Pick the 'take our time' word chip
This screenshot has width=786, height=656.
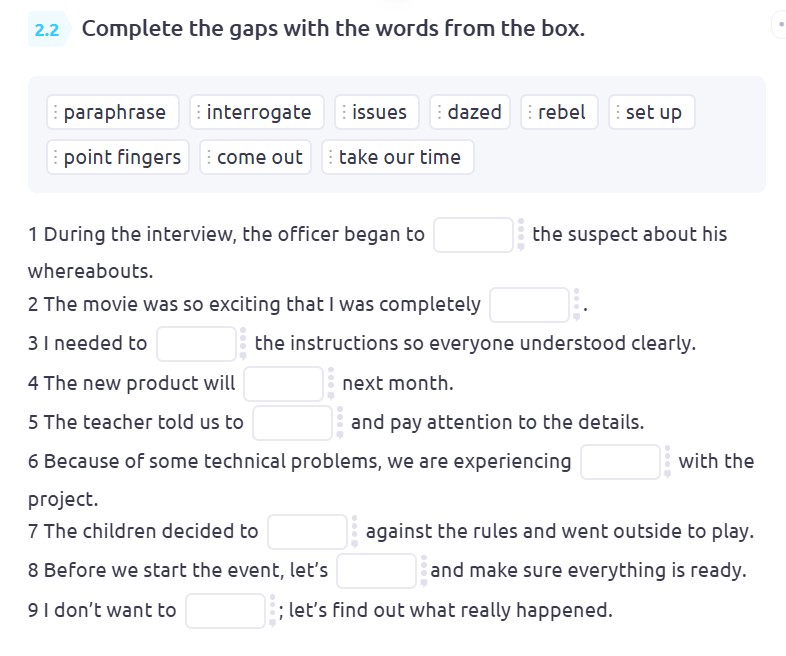[x=399, y=157]
